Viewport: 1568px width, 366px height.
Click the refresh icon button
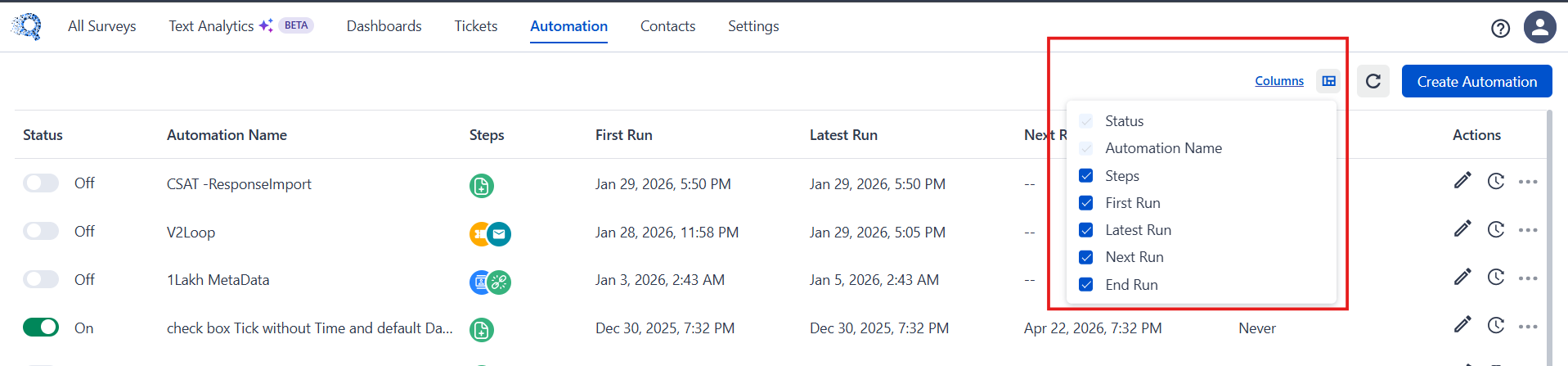(1373, 81)
